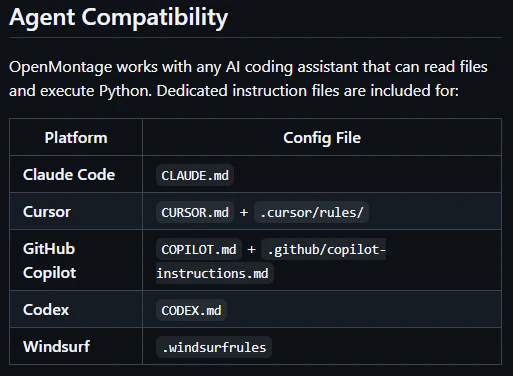The height and width of the screenshot is (376, 513).
Task: Click the GitHub Copilot platform cell
Action: click(76, 260)
